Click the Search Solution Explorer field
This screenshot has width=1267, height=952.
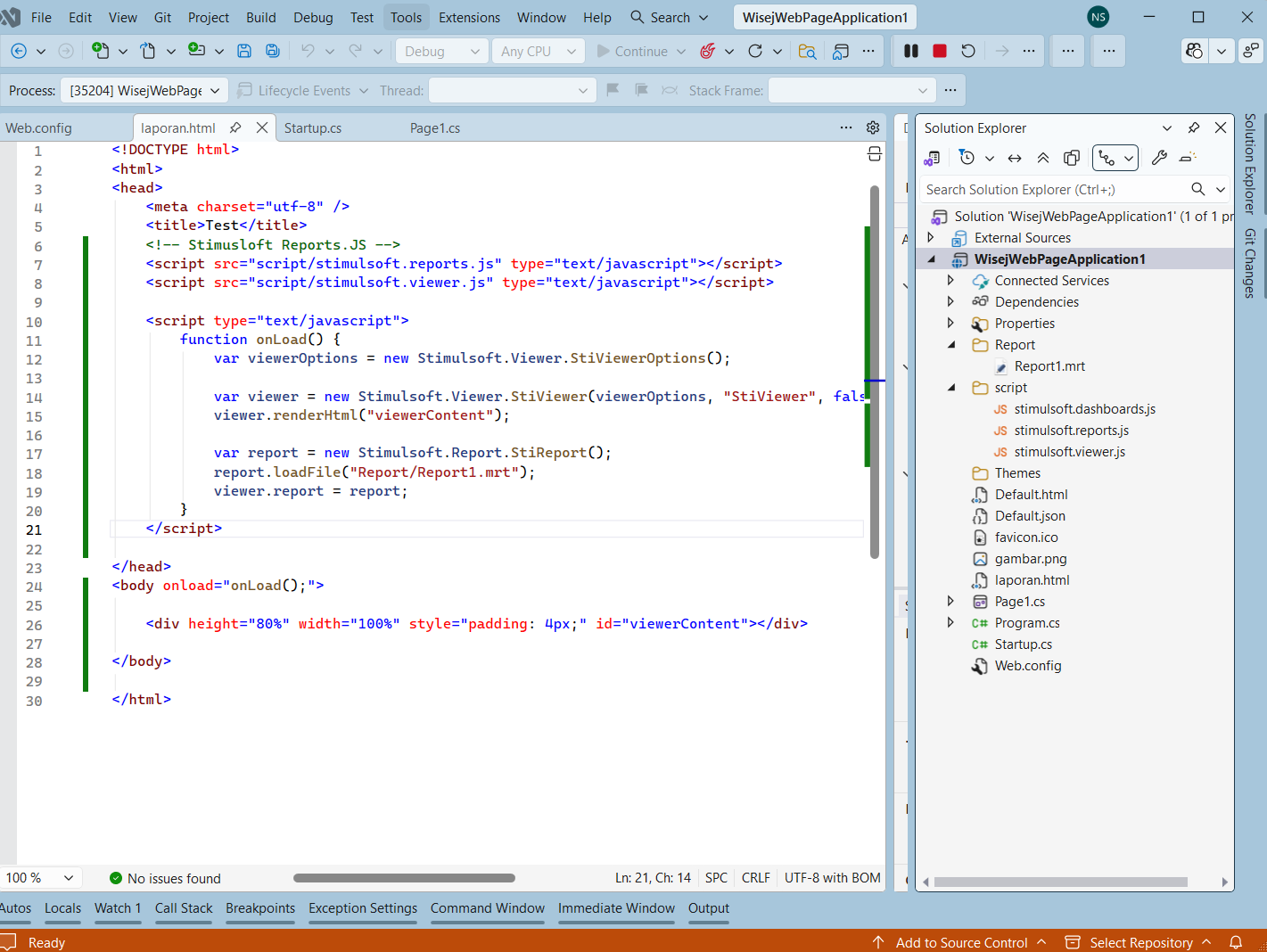pyautogui.click(x=1054, y=190)
